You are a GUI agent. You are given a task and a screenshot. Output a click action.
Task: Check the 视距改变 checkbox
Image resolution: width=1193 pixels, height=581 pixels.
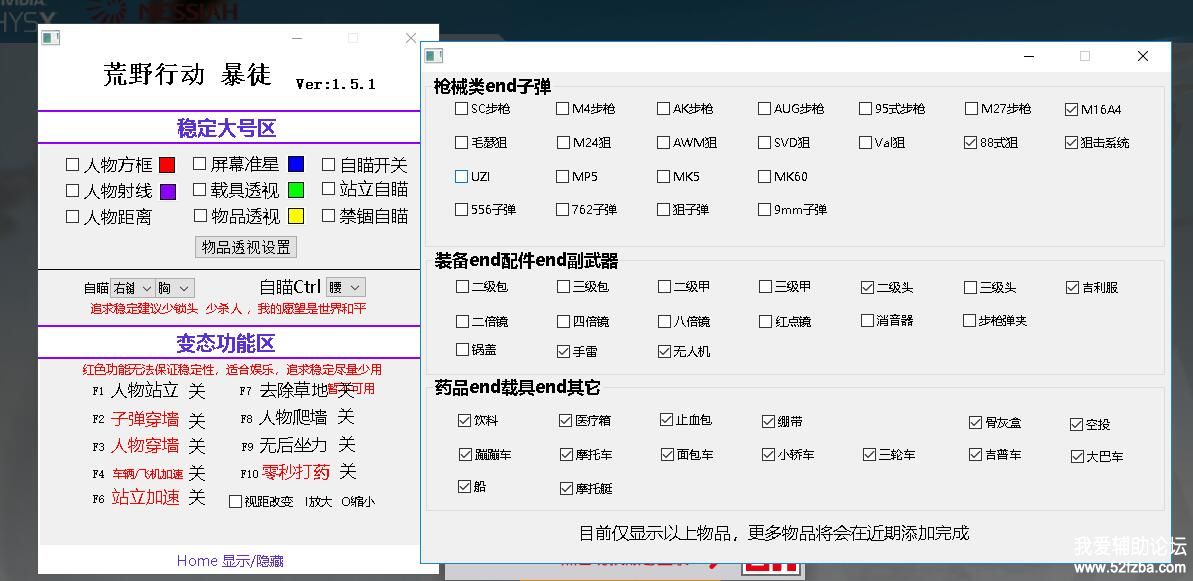pos(235,502)
